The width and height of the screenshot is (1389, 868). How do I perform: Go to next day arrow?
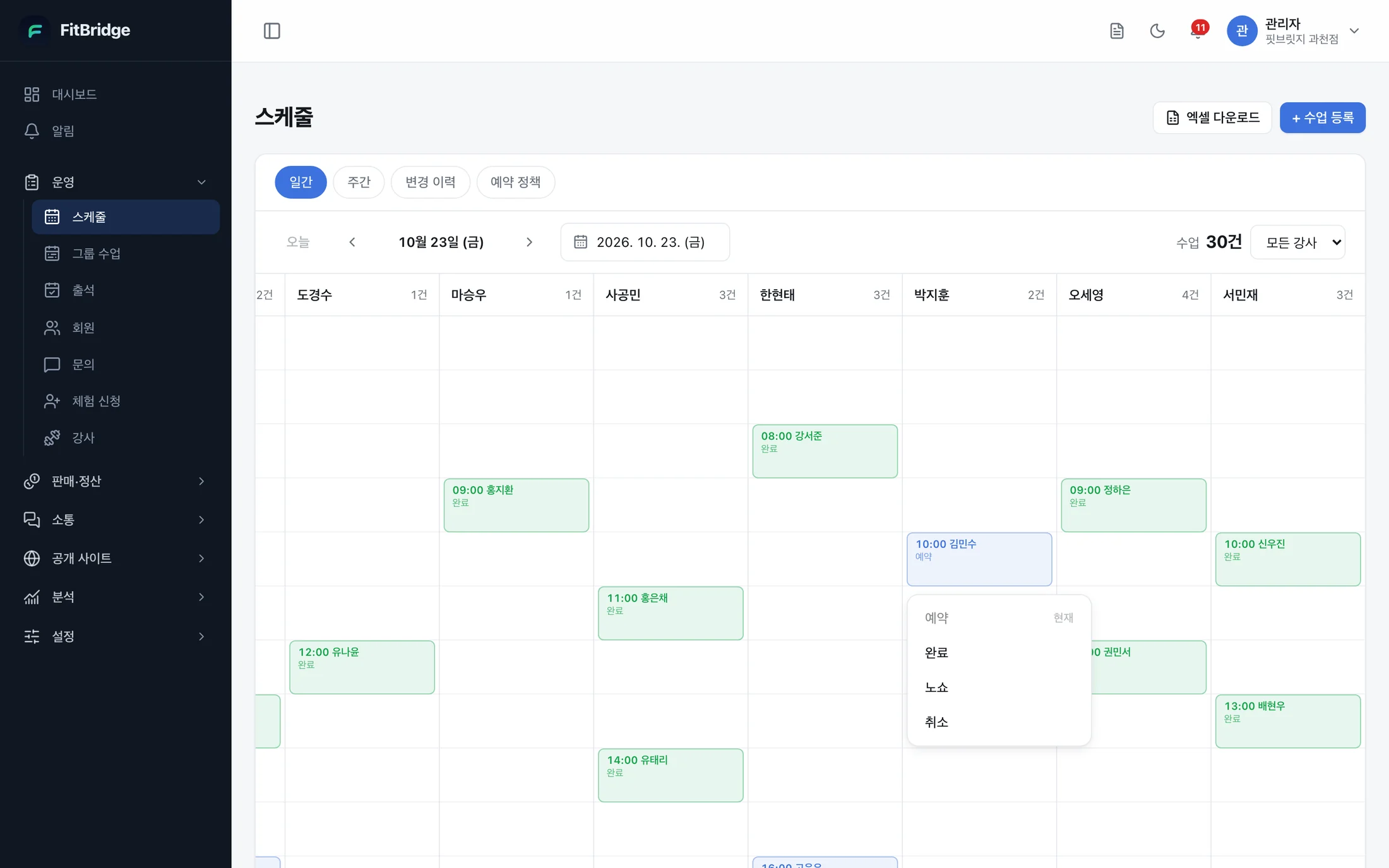529,242
